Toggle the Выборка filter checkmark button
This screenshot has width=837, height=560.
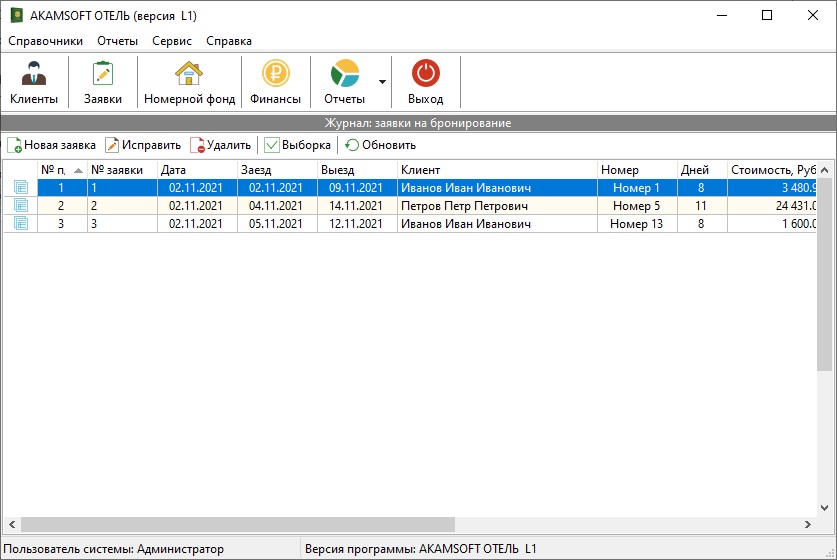point(297,145)
